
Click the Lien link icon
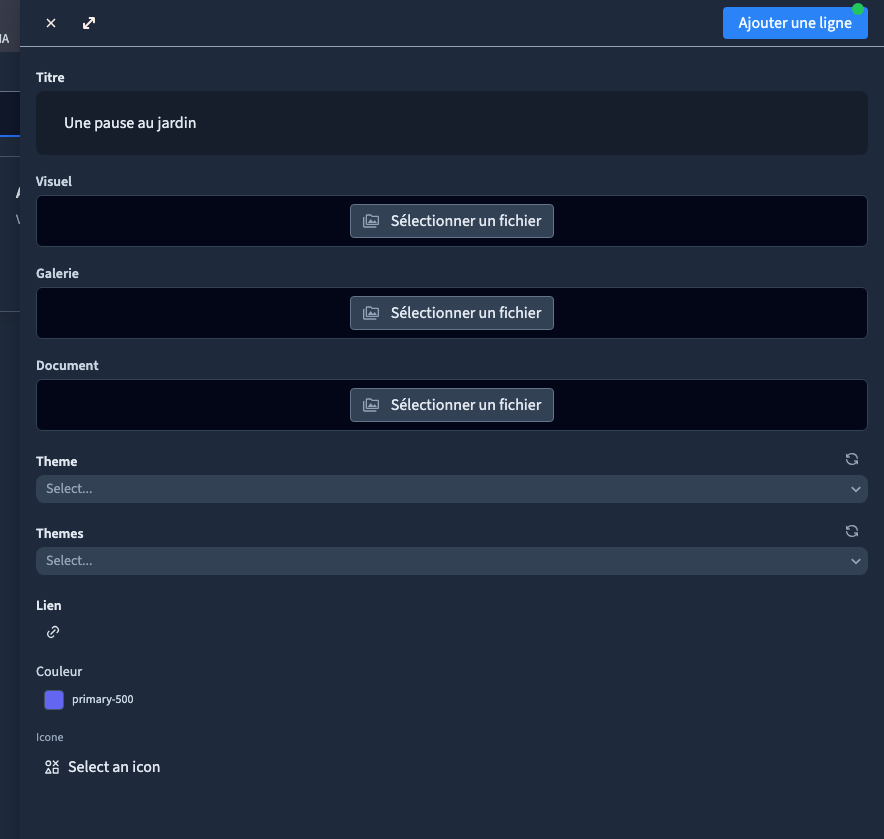tap(53, 632)
